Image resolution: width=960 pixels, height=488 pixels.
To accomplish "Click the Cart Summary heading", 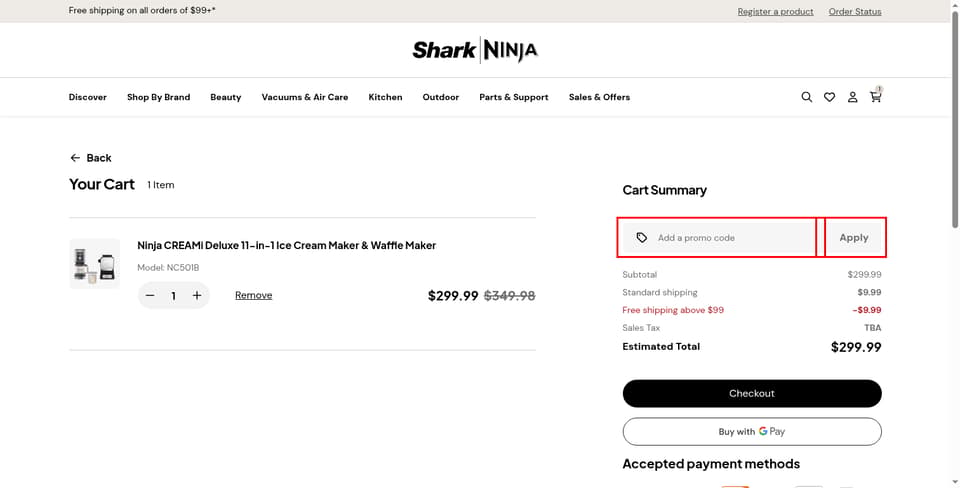I will pyautogui.click(x=664, y=190).
